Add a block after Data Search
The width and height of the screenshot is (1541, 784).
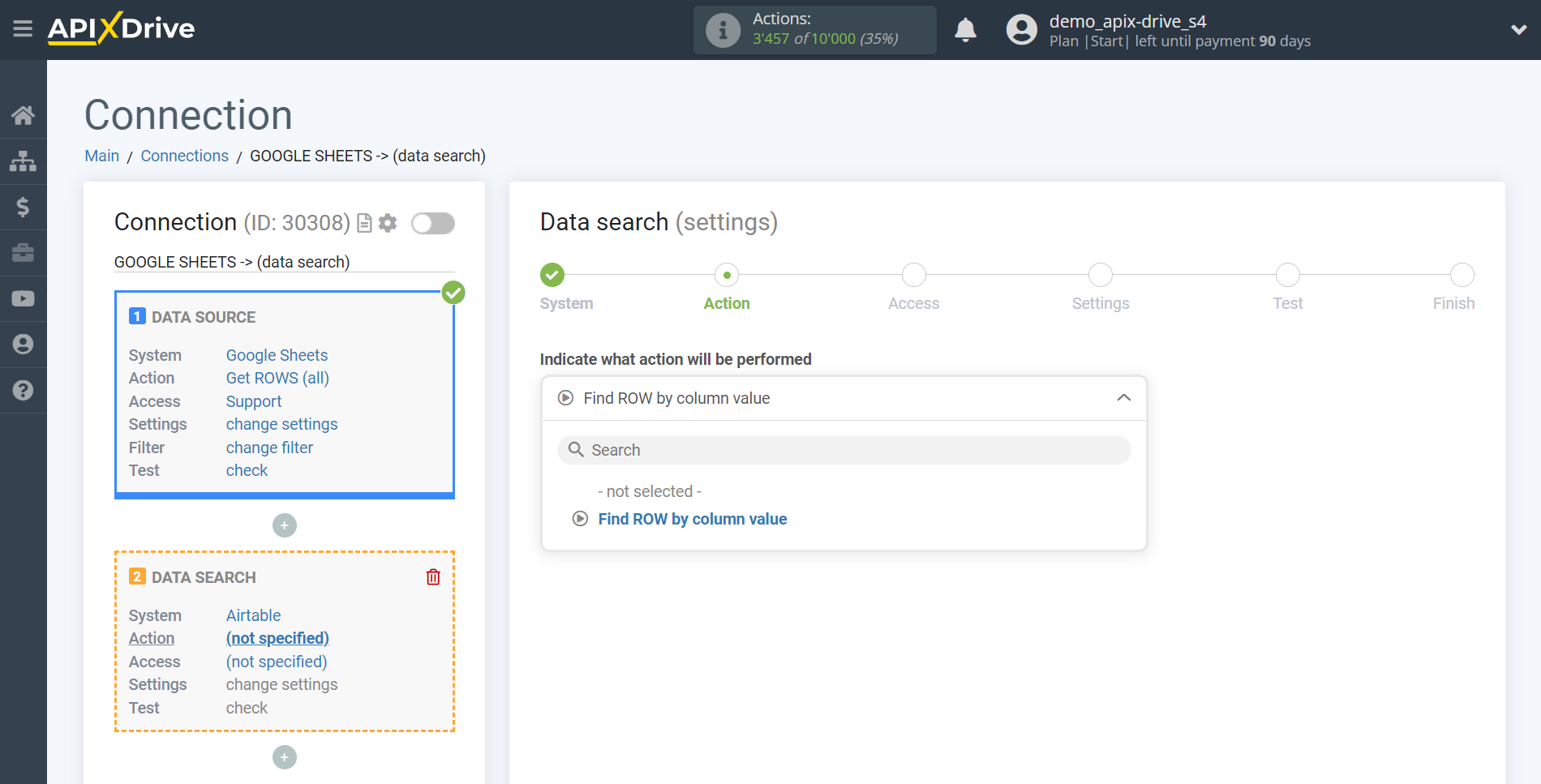click(285, 757)
